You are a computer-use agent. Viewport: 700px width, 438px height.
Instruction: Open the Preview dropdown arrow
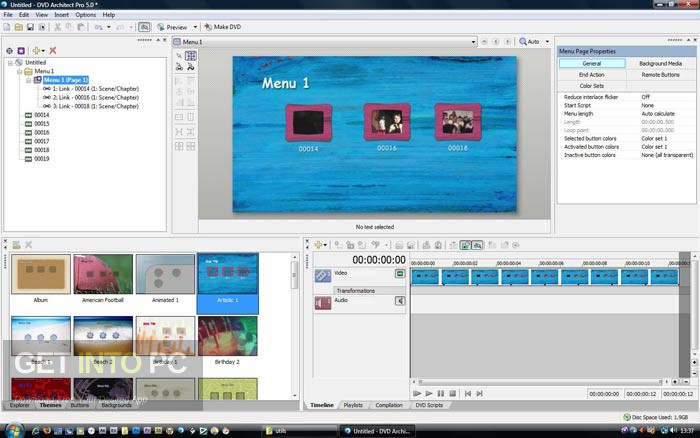click(195, 27)
